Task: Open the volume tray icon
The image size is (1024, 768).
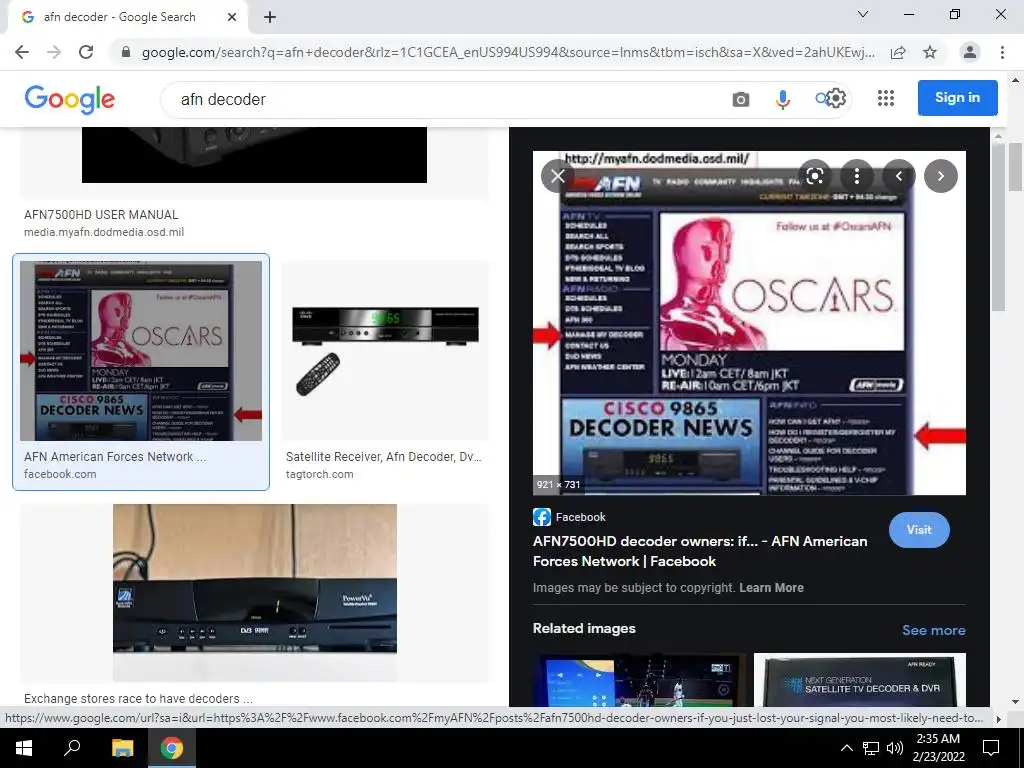Action: point(895,748)
